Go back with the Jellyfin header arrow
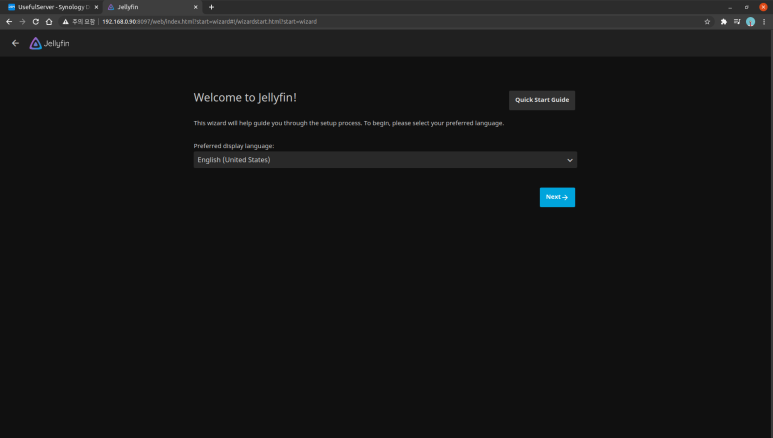 point(15,43)
